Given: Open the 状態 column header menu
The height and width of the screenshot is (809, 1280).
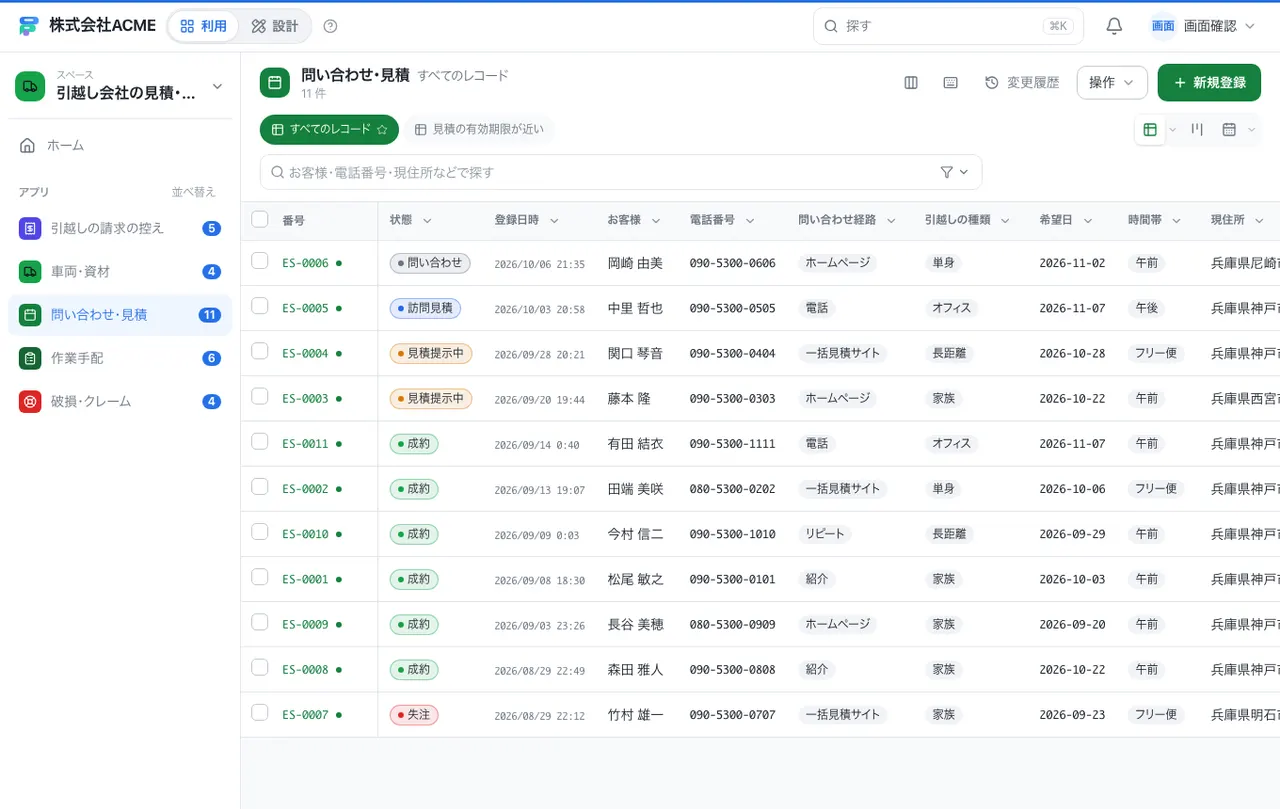Looking at the screenshot, I should click(427, 220).
